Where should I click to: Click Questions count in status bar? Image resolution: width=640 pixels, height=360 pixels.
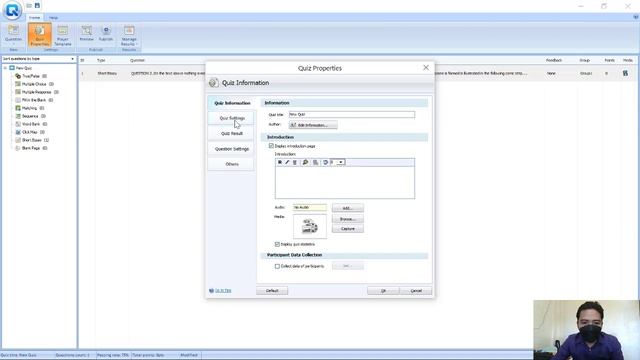[x=72, y=355]
